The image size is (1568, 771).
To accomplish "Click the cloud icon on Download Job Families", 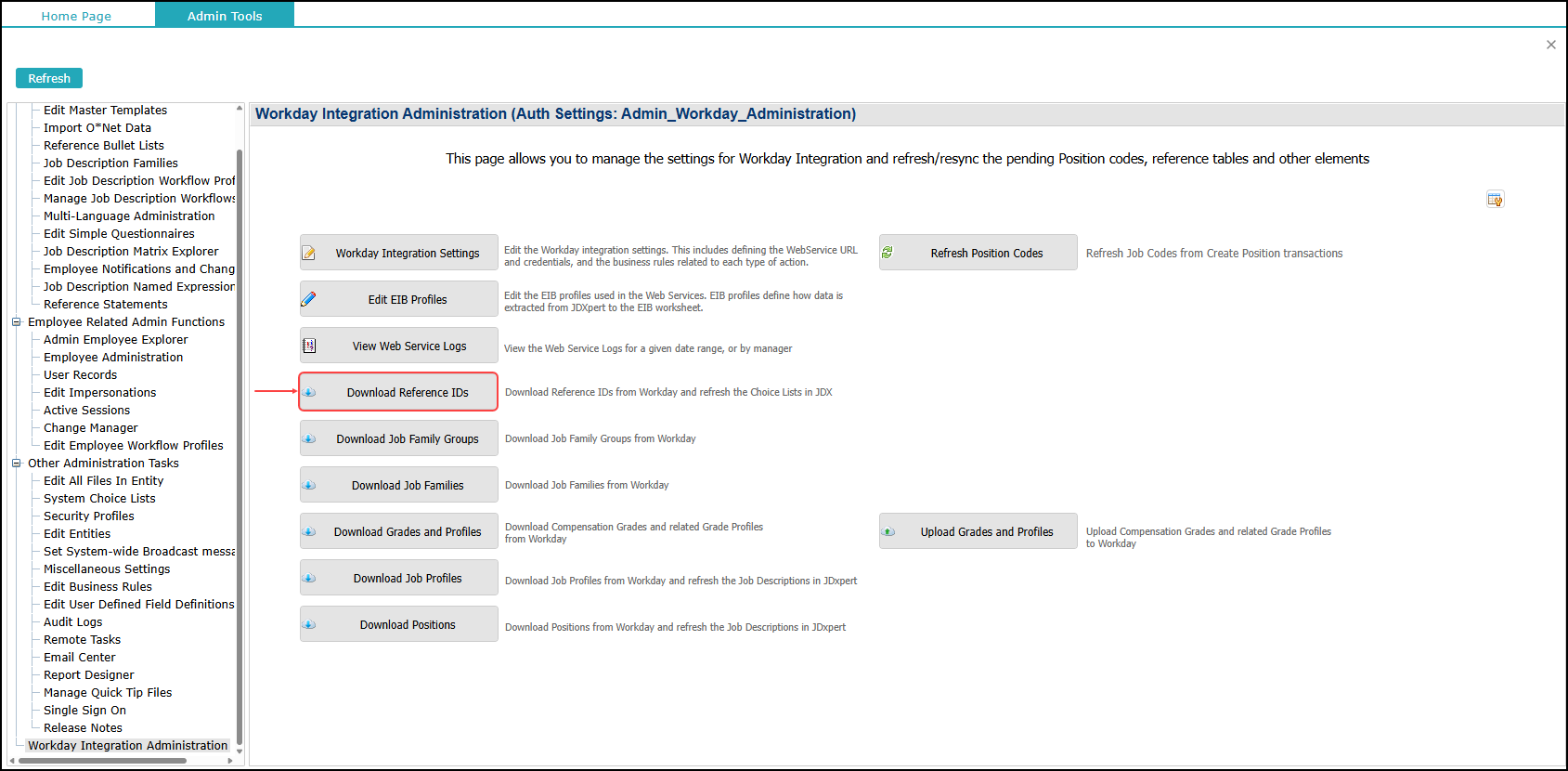I will coord(309,485).
